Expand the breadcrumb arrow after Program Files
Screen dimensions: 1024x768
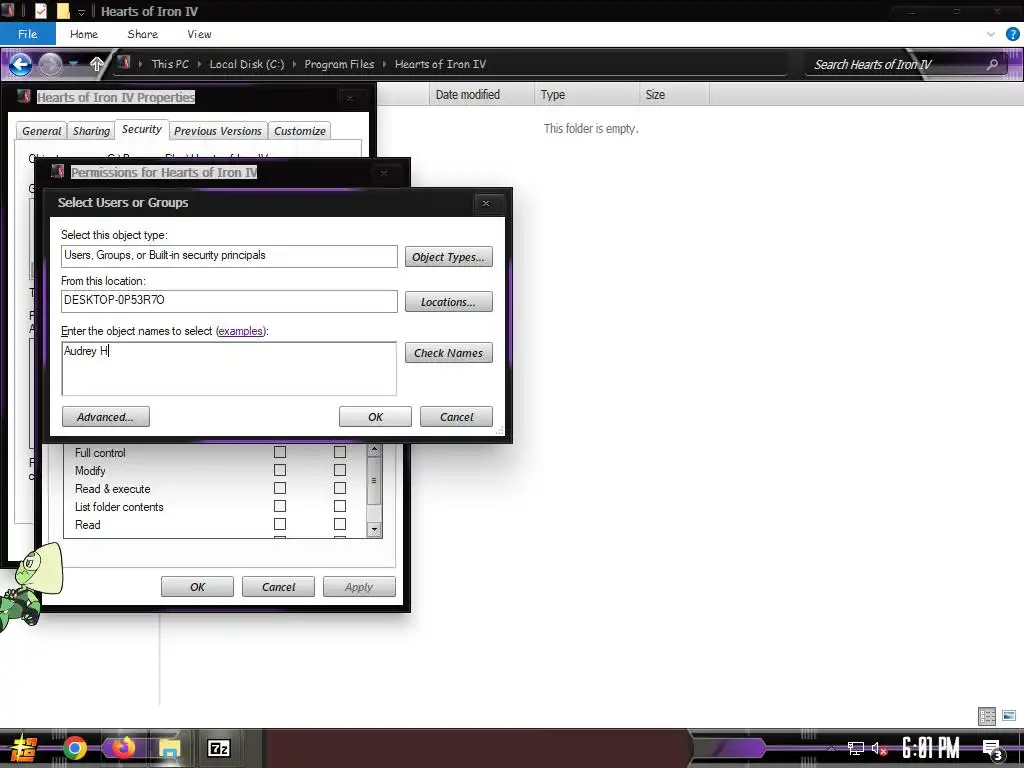(384, 64)
